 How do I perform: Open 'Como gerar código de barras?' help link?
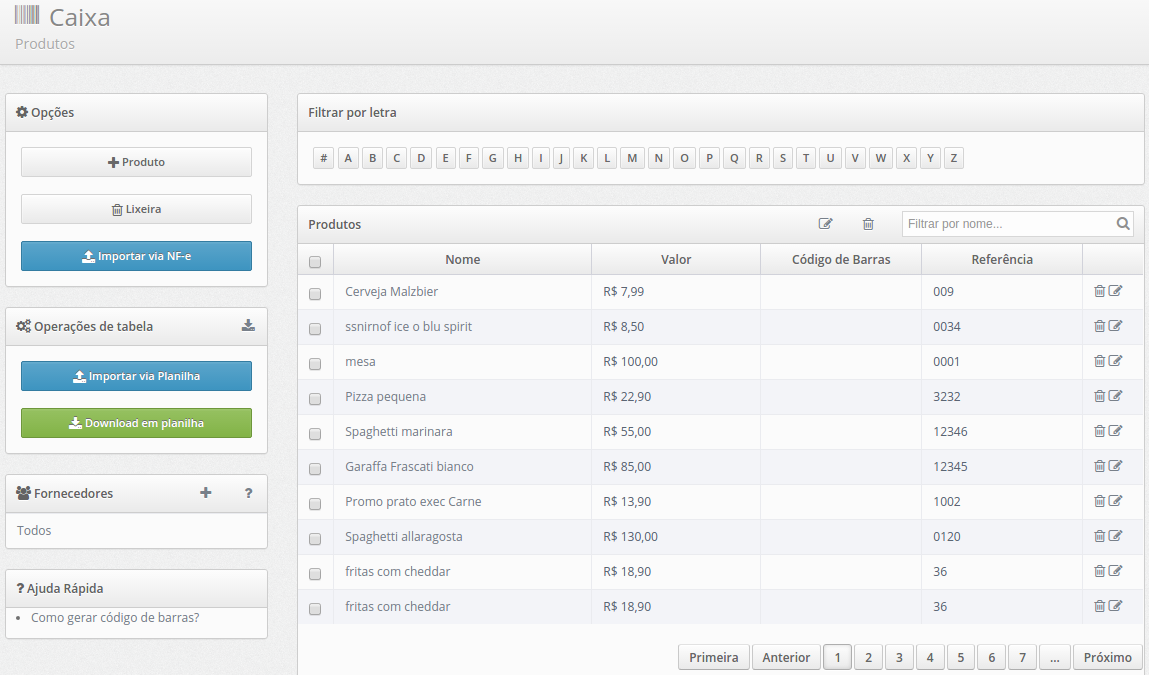point(115,617)
